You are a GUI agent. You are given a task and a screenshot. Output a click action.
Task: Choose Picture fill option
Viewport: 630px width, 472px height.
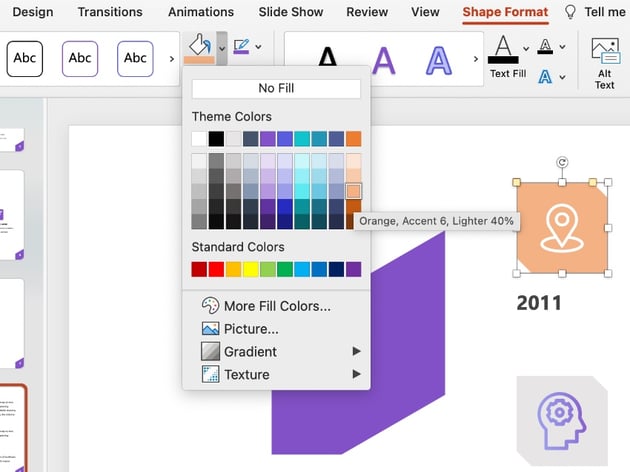click(x=251, y=329)
